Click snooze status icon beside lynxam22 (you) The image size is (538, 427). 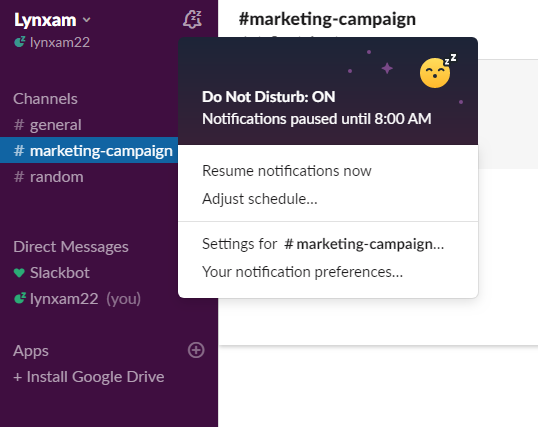point(20,298)
